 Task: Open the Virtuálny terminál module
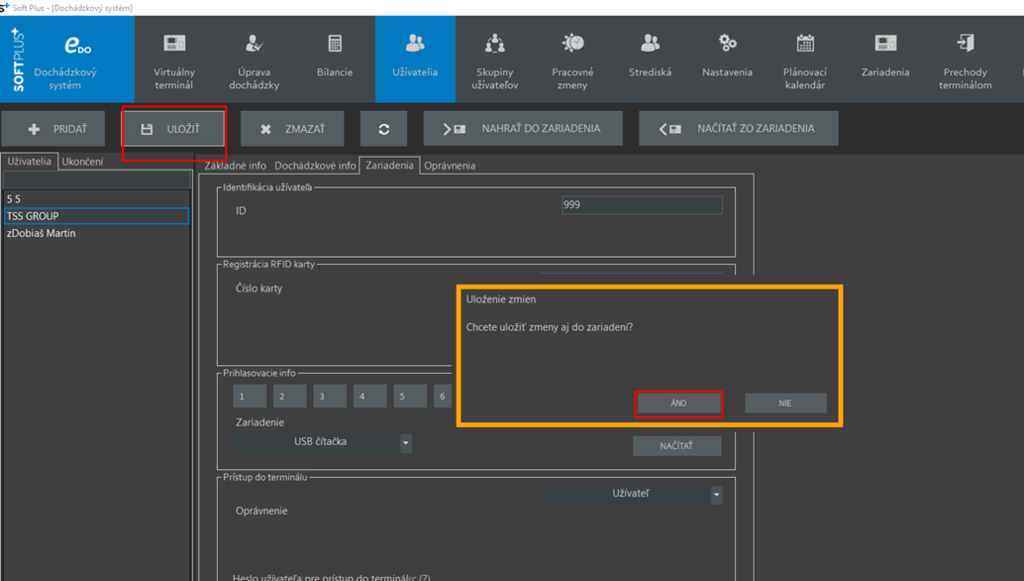[174, 59]
